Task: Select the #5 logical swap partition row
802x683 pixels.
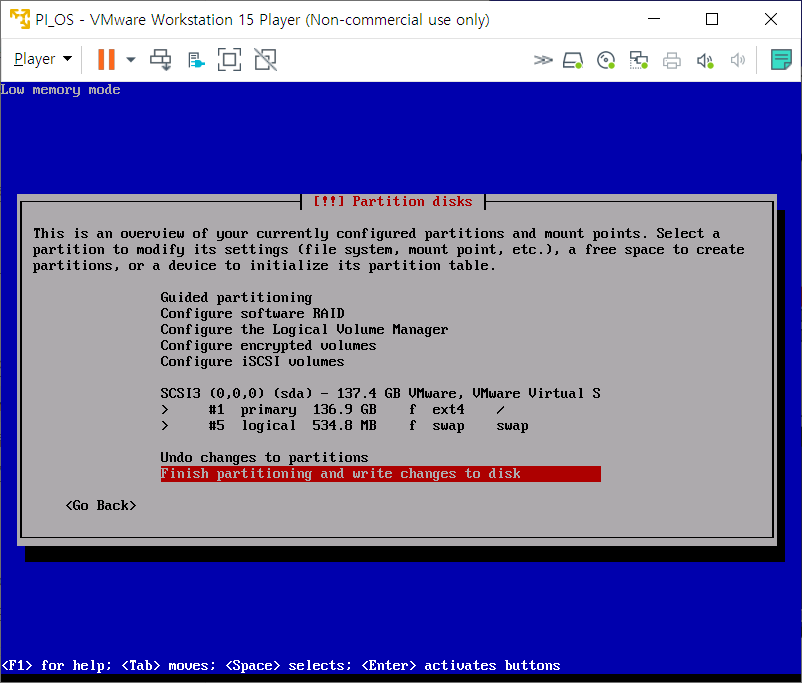Action: [344, 426]
